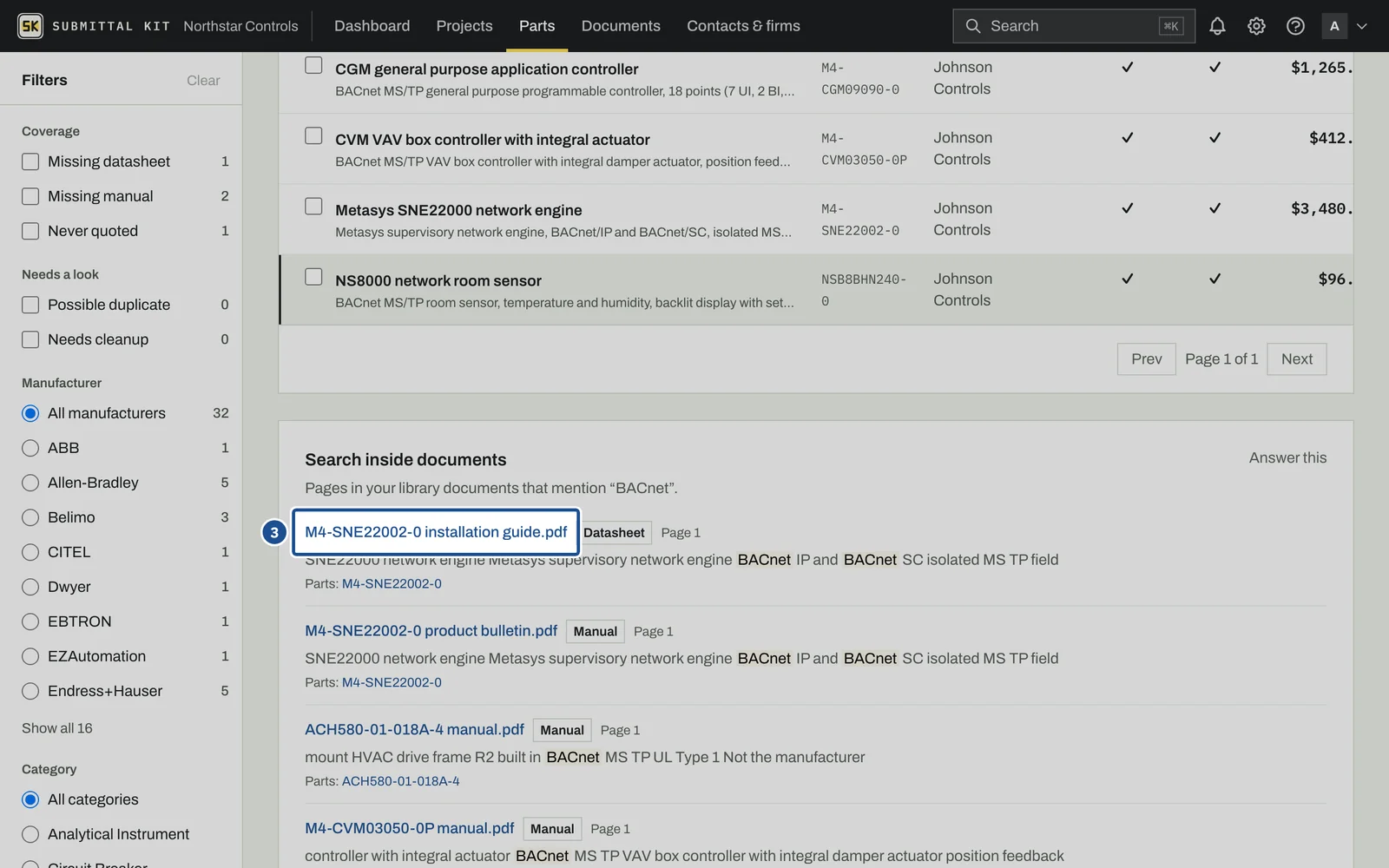
Task: Expand Show all 16 manufacturers
Action: pyautogui.click(x=56, y=728)
